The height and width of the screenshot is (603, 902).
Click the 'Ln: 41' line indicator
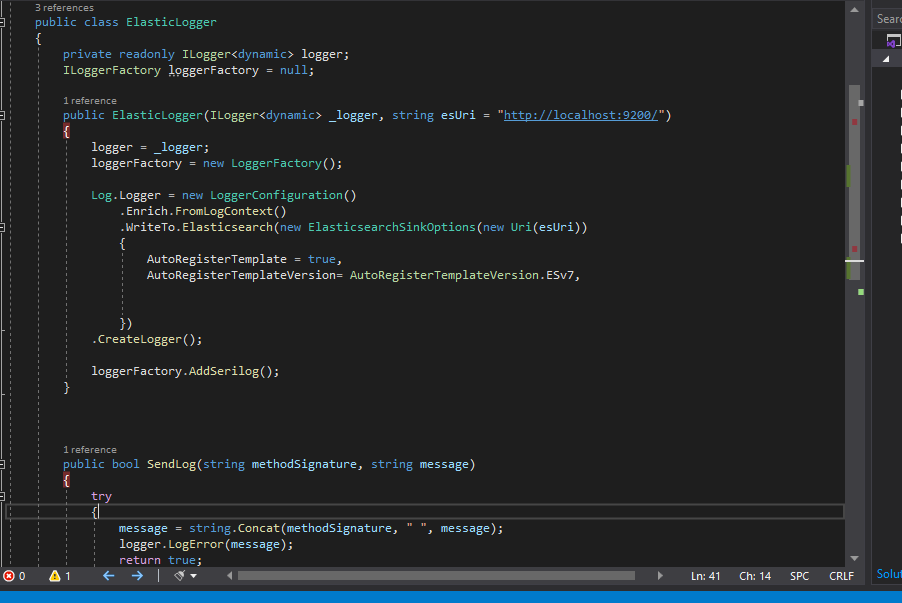705,576
